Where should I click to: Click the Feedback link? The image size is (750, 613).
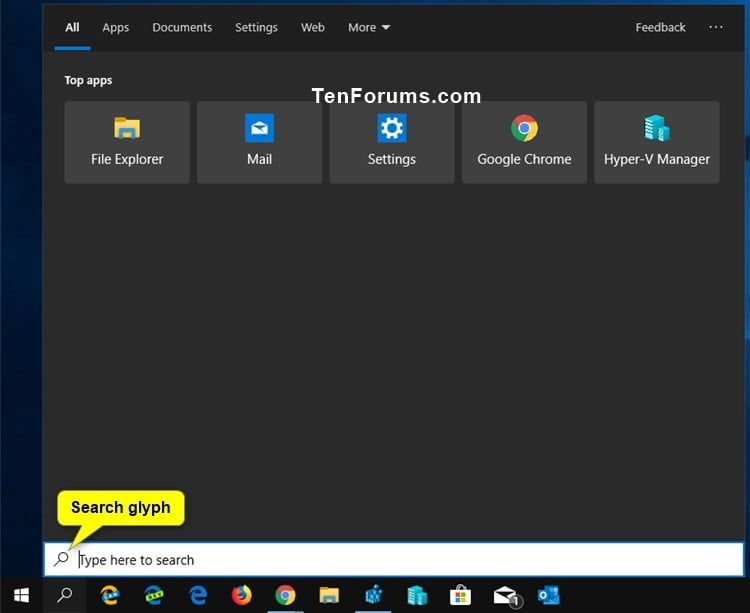[x=660, y=27]
